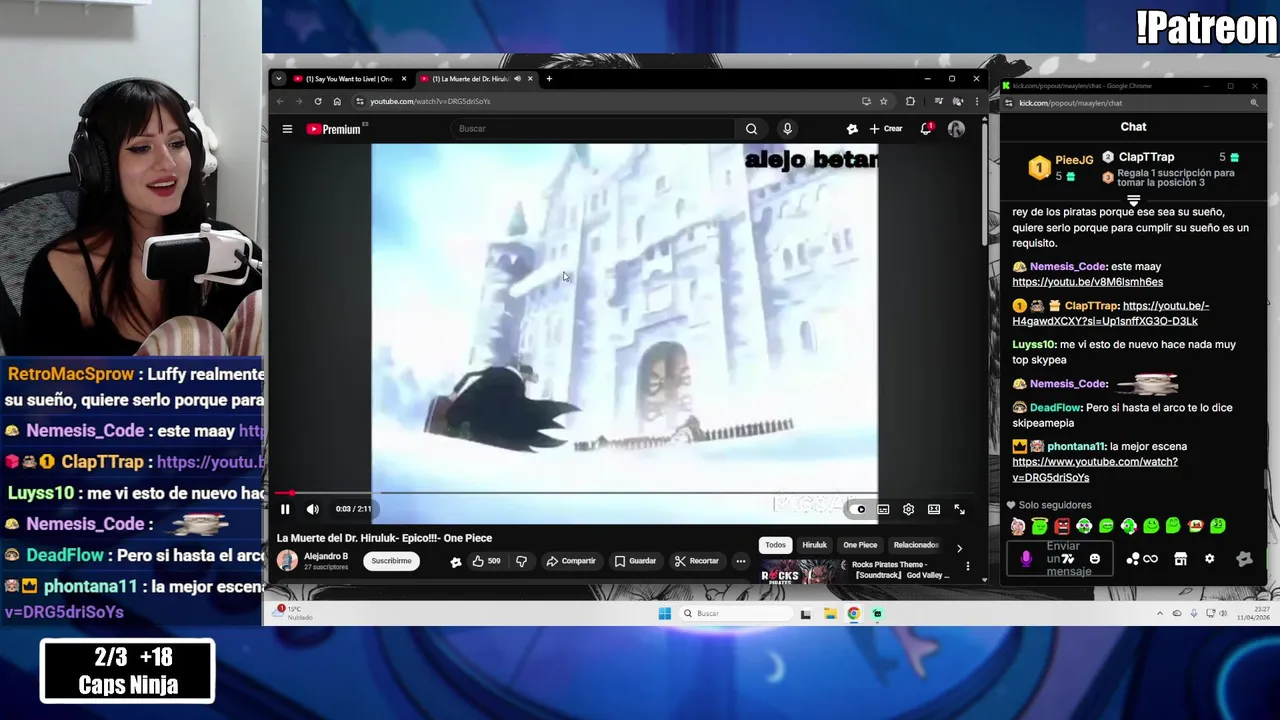This screenshot has height=720, width=1280.
Task: Show hidden system tray icons chevron
Action: point(1160,614)
